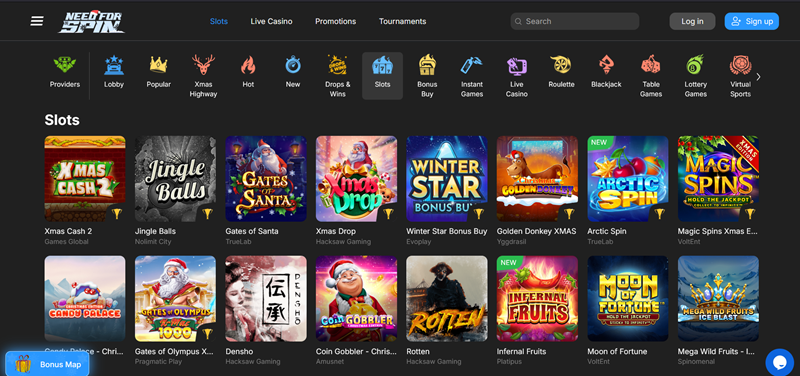800x376 pixels.
Task: Click the Sign up button
Action: pos(752,21)
